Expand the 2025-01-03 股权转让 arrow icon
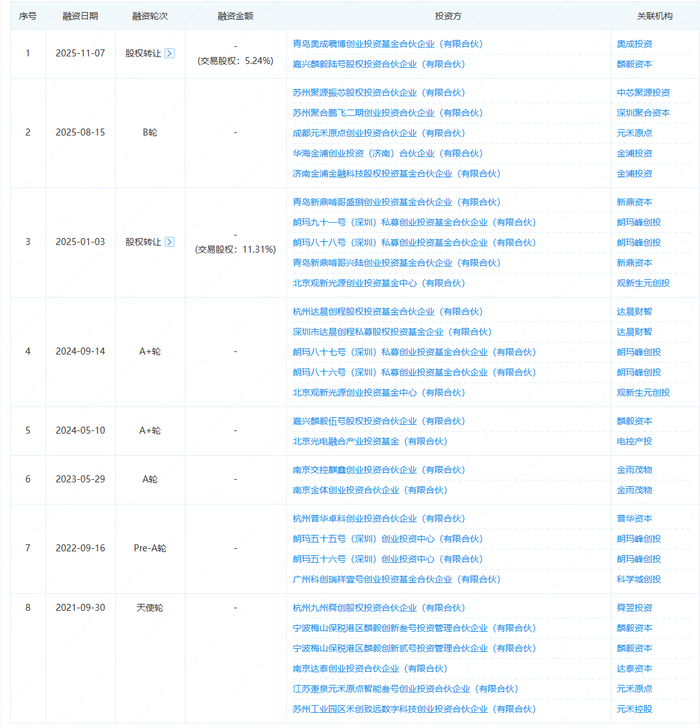The image size is (700, 728). (169, 242)
